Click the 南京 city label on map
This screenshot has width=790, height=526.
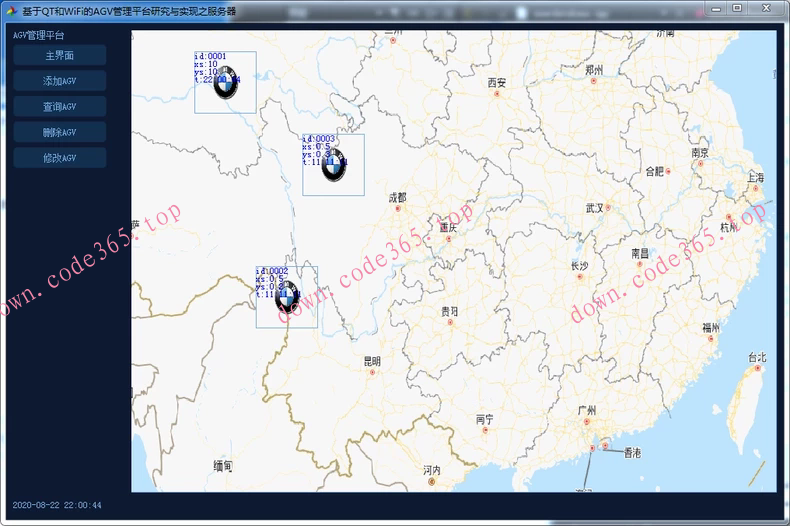click(700, 153)
